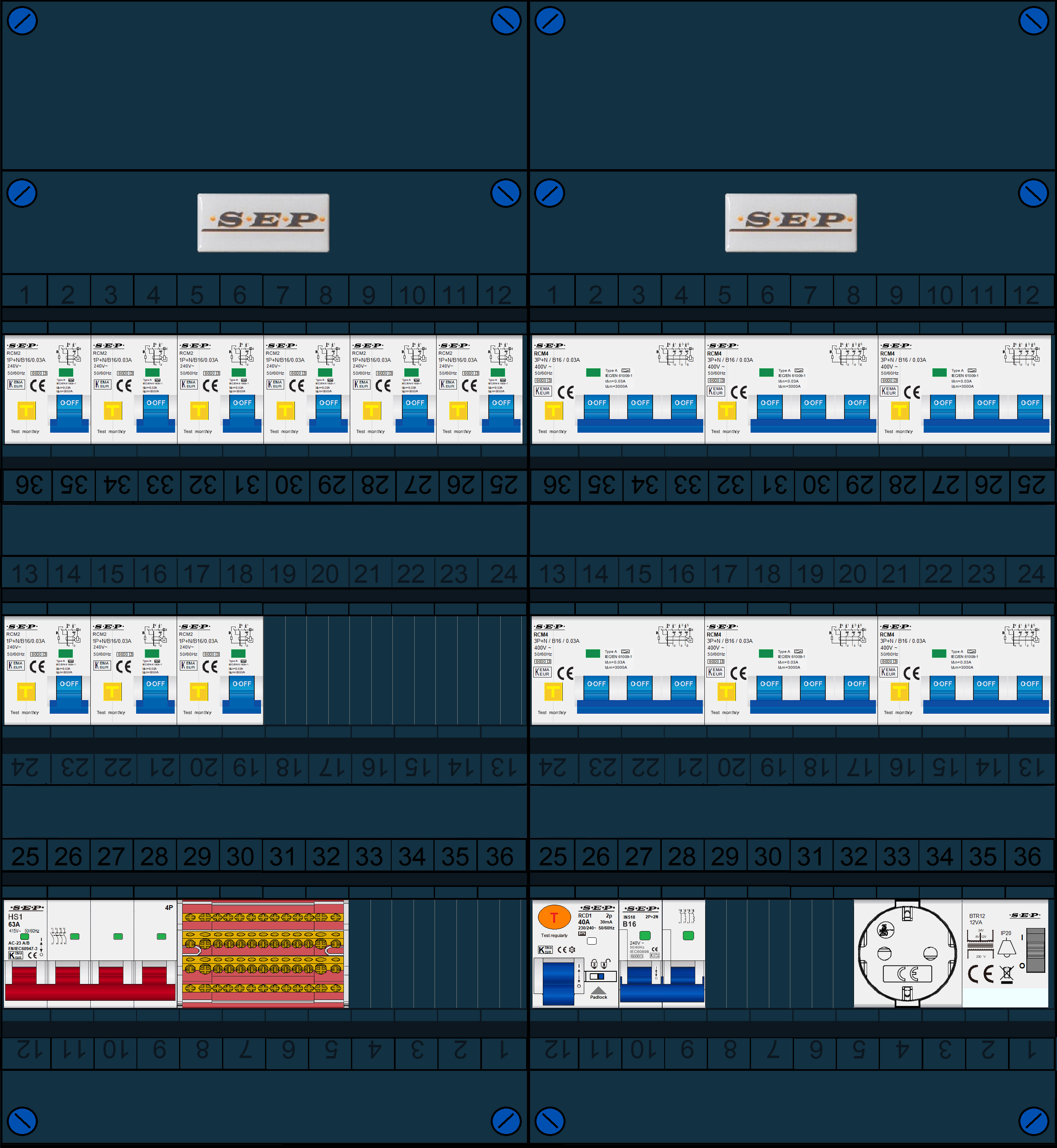This screenshot has width=1057, height=1148.
Task: Click the bottom-left corner screw of the left panel
Action: (22, 1121)
